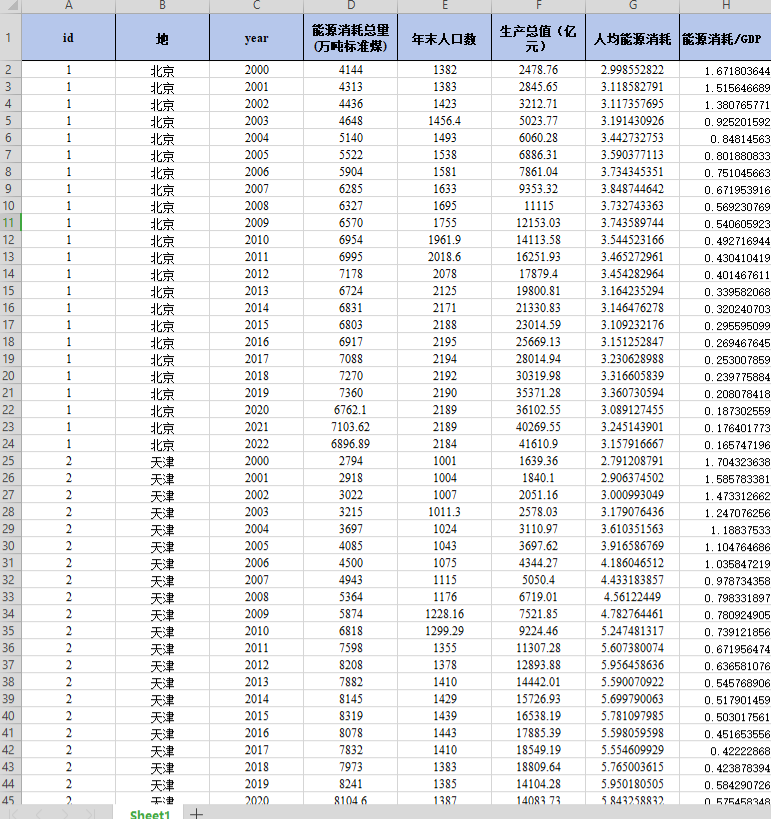Select the energy cell 8319
This screenshot has width=771, height=819.
coord(351,716)
